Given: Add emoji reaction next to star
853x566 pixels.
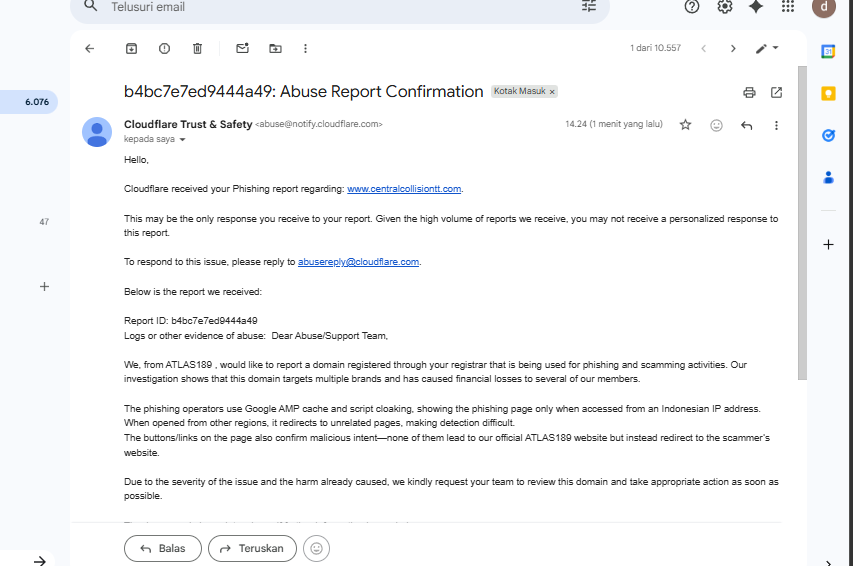Looking at the screenshot, I should pos(716,125).
